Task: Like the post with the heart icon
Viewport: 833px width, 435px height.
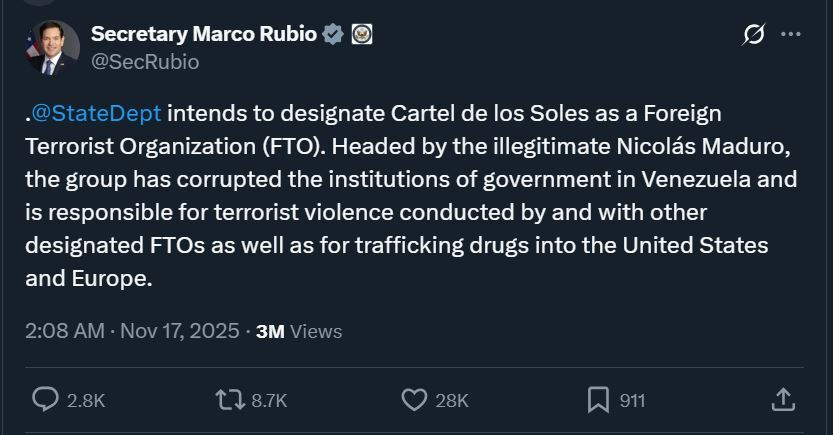Action: click(414, 400)
